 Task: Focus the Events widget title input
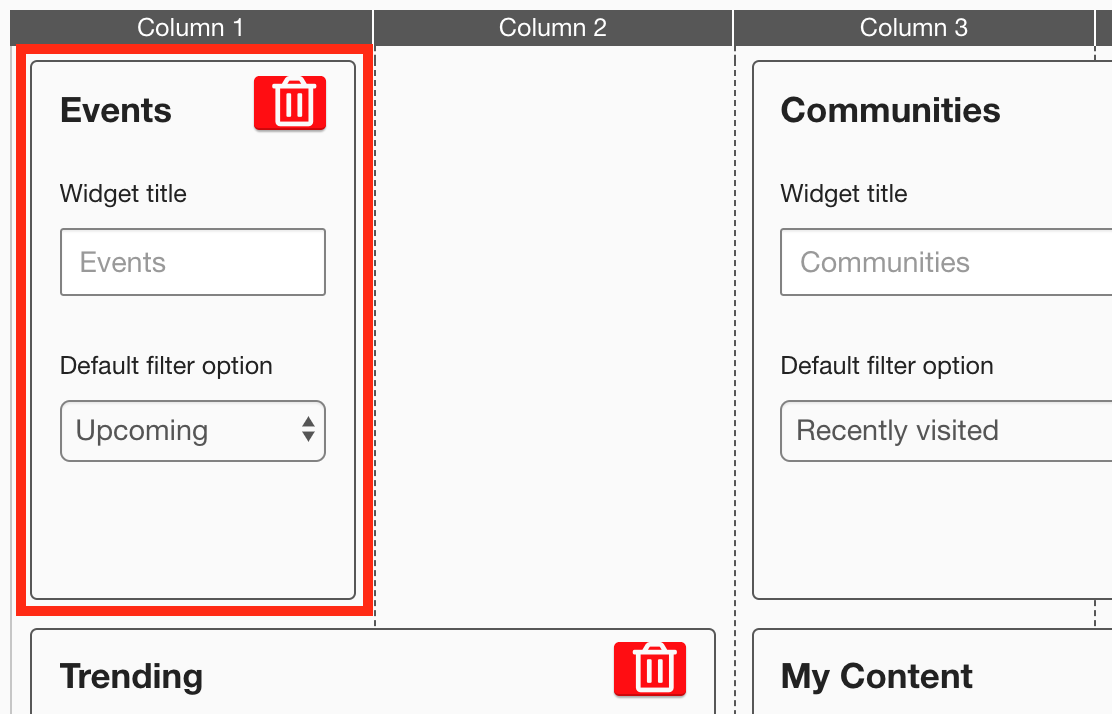193,262
